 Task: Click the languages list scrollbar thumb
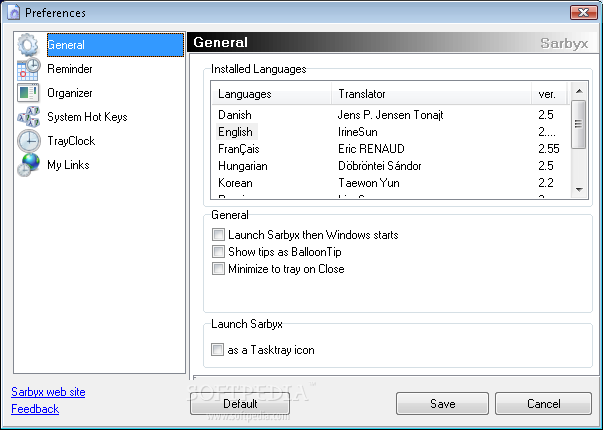tap(579, 124)
